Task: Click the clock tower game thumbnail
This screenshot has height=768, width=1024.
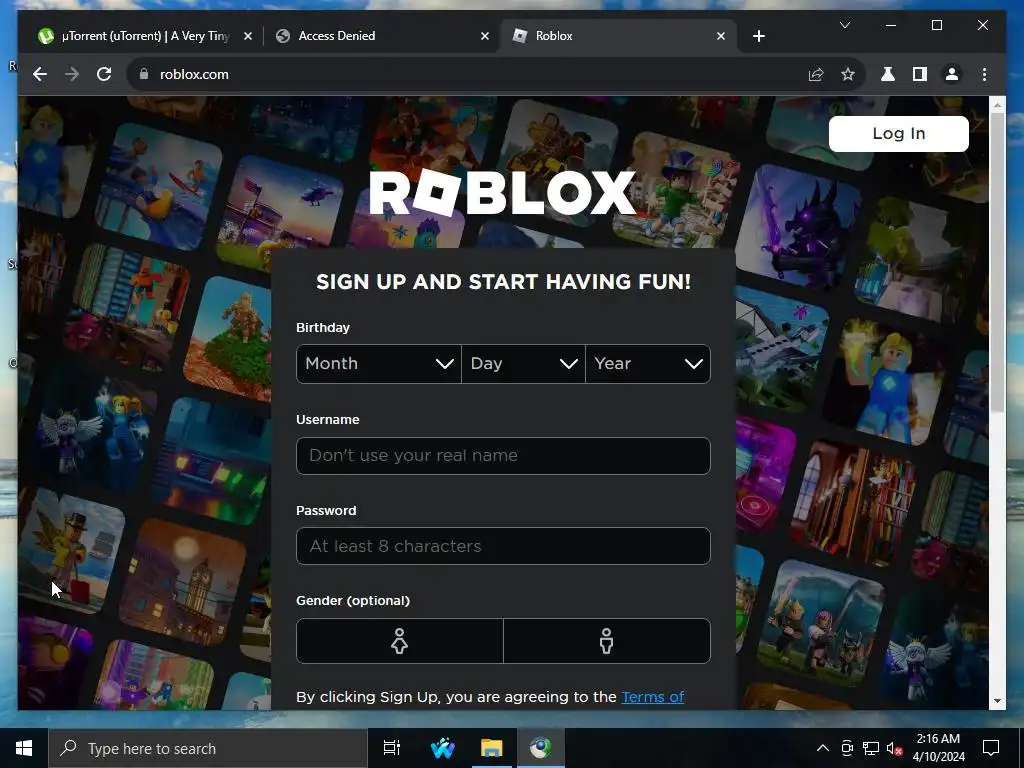Action: (x=184, y=583)
